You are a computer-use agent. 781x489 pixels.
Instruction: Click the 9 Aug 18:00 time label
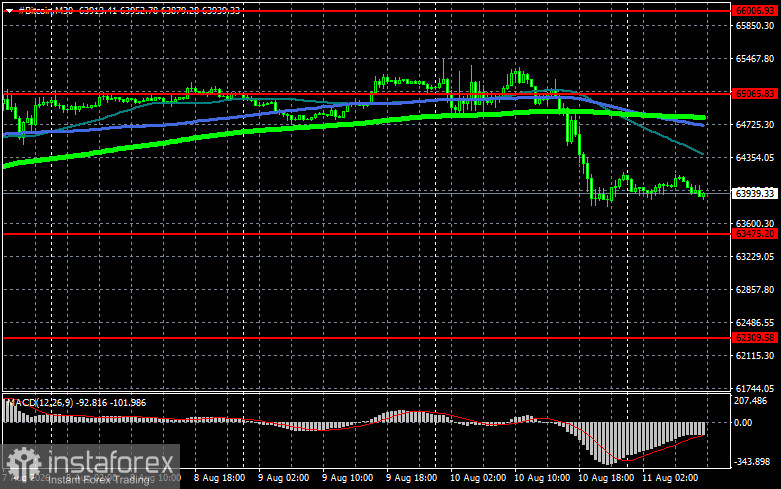click(x=411, y=478)
